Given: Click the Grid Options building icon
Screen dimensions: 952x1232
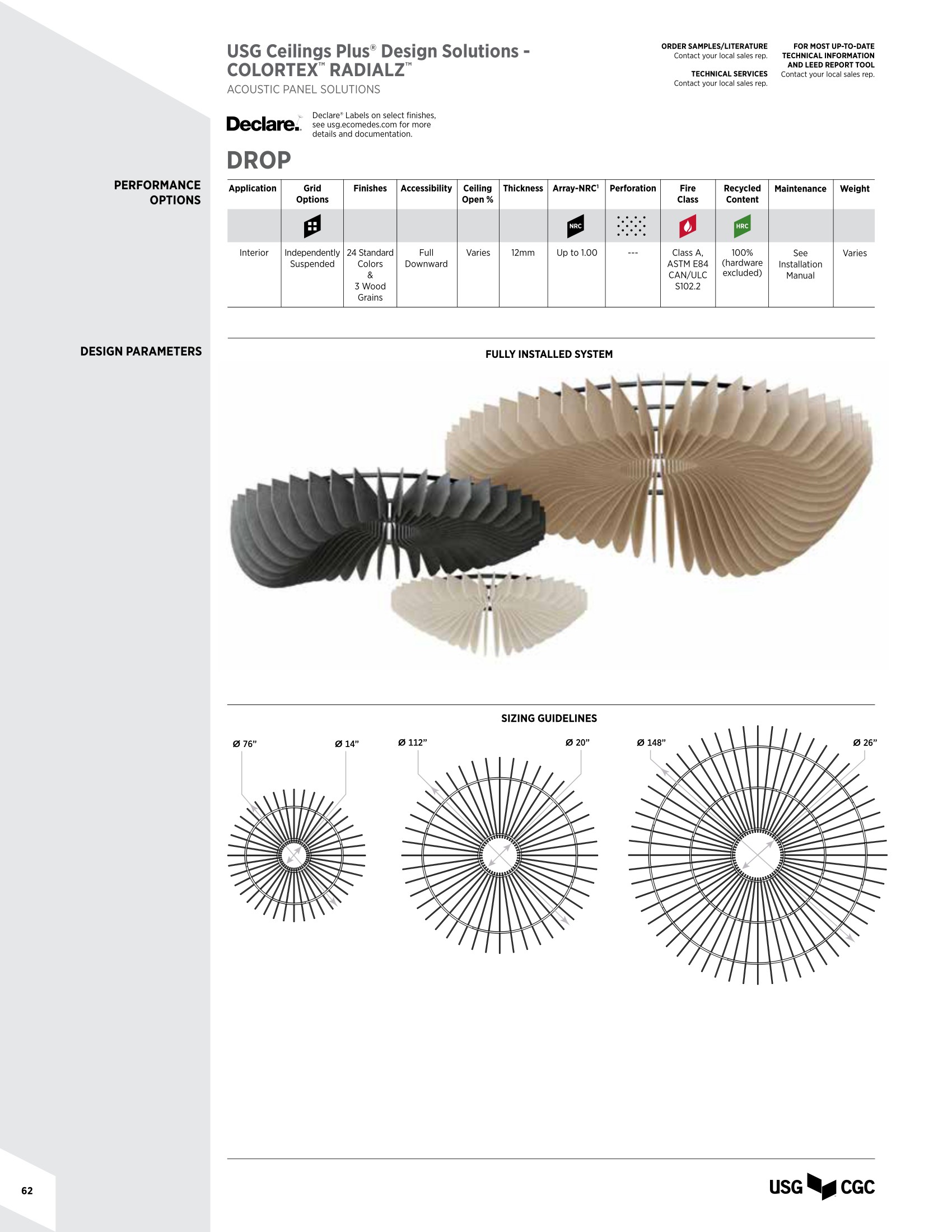Looking at the screenshot, I should click(312, 226).
